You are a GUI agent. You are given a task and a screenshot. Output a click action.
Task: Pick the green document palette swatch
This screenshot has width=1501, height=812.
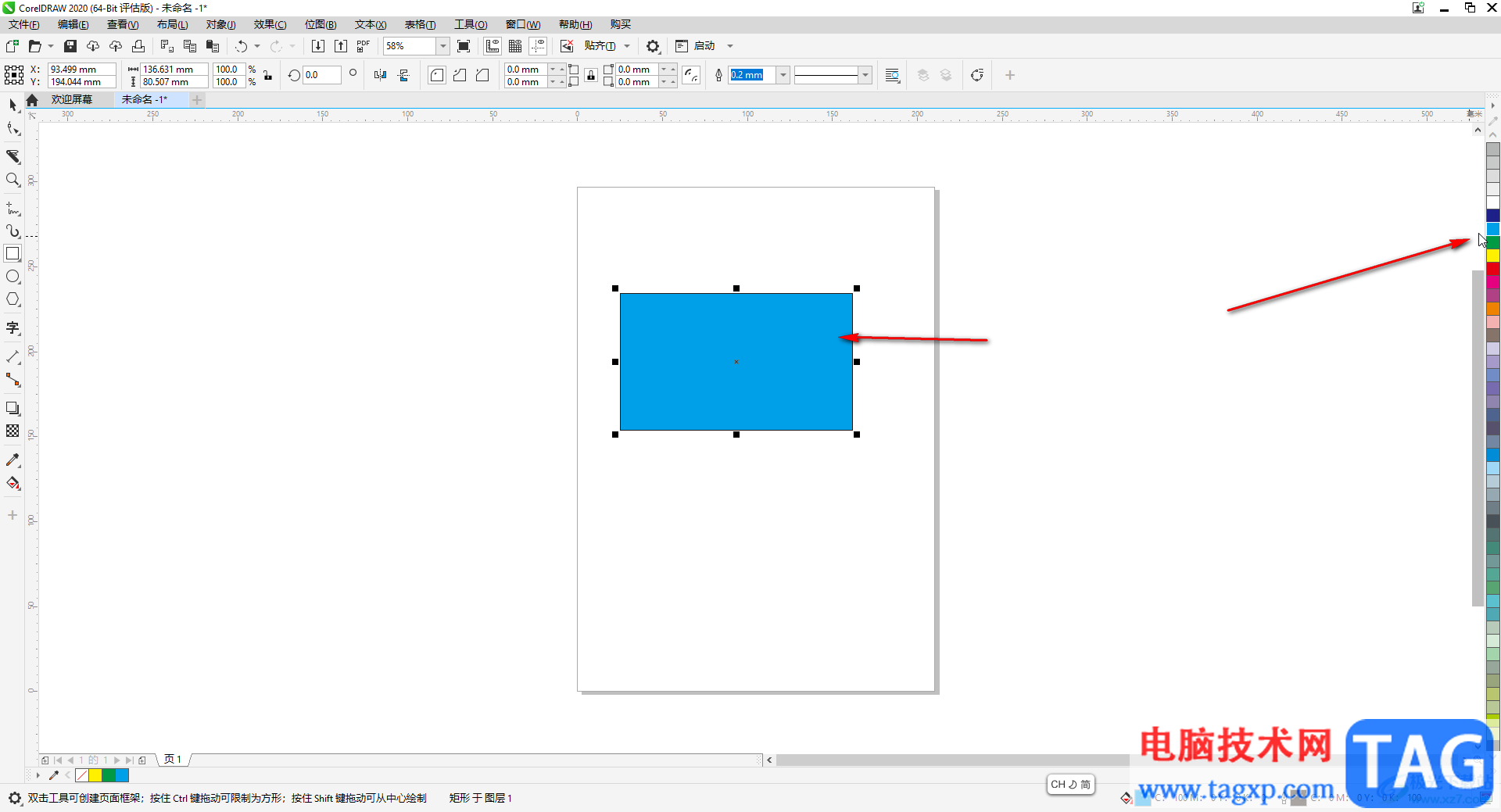pos(109,775)
